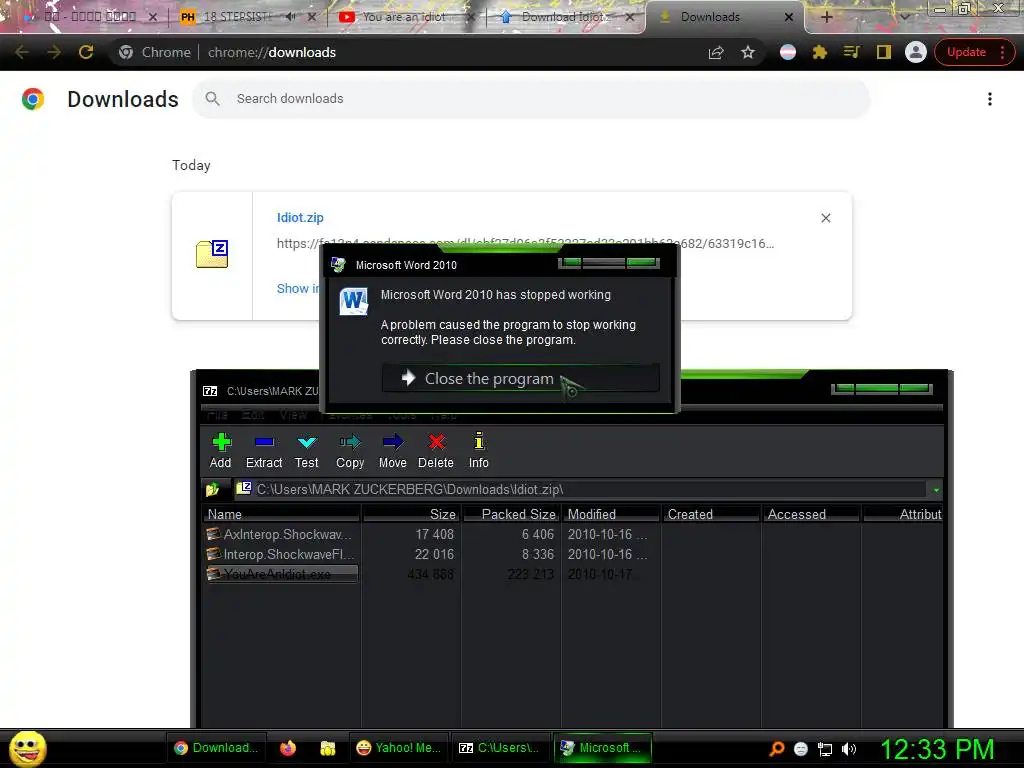The height and width of the screenshot is (768, 1024).
Task: Open a new Chrome tab
Action: [x=826, y=17]
